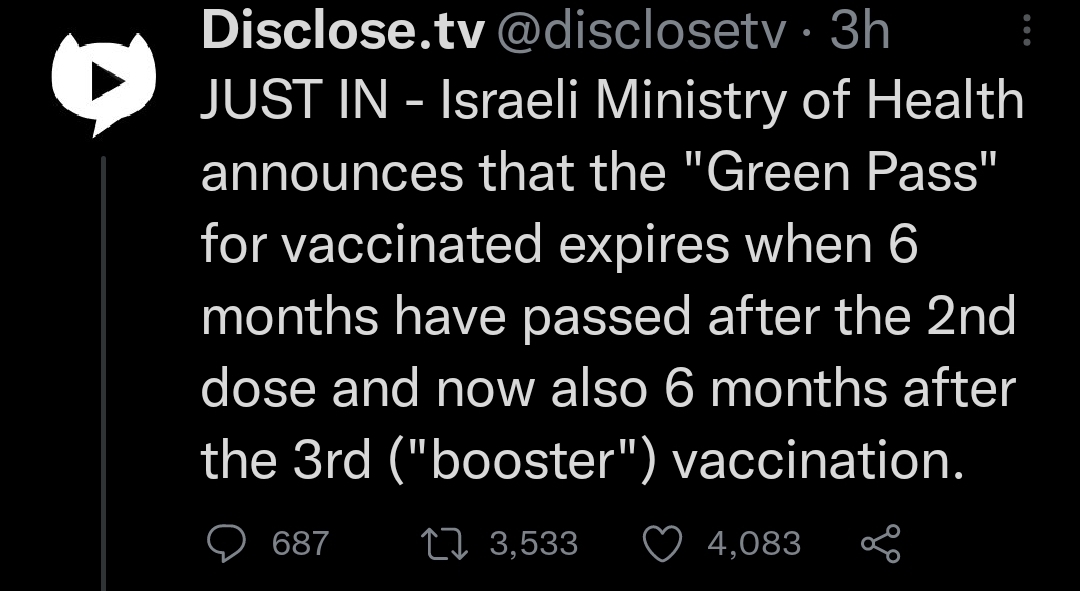Open the share icon options

(x=881, y=543)
